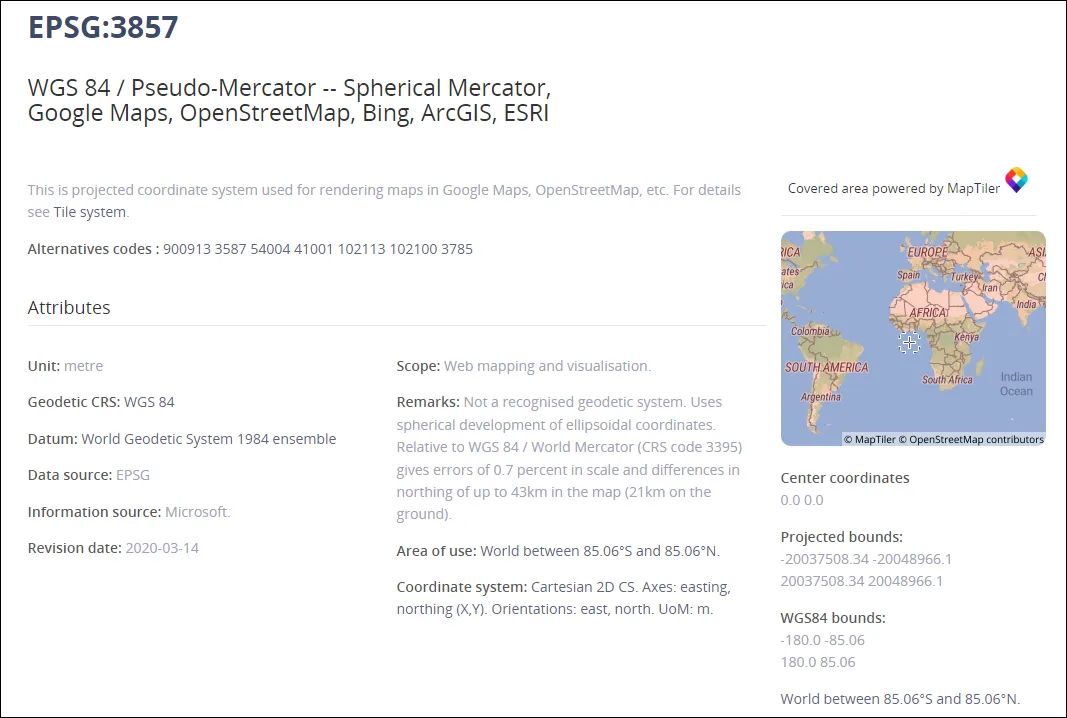Click projected bounds '20037508.34 20048966.1'
This screenshot has height=718, width=1067.
point(861,581)
